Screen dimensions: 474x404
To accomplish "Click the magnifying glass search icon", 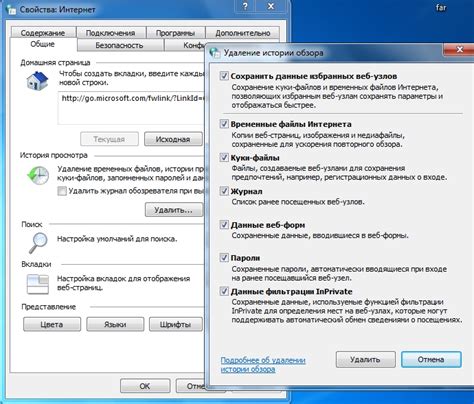I will click(38, 243).
